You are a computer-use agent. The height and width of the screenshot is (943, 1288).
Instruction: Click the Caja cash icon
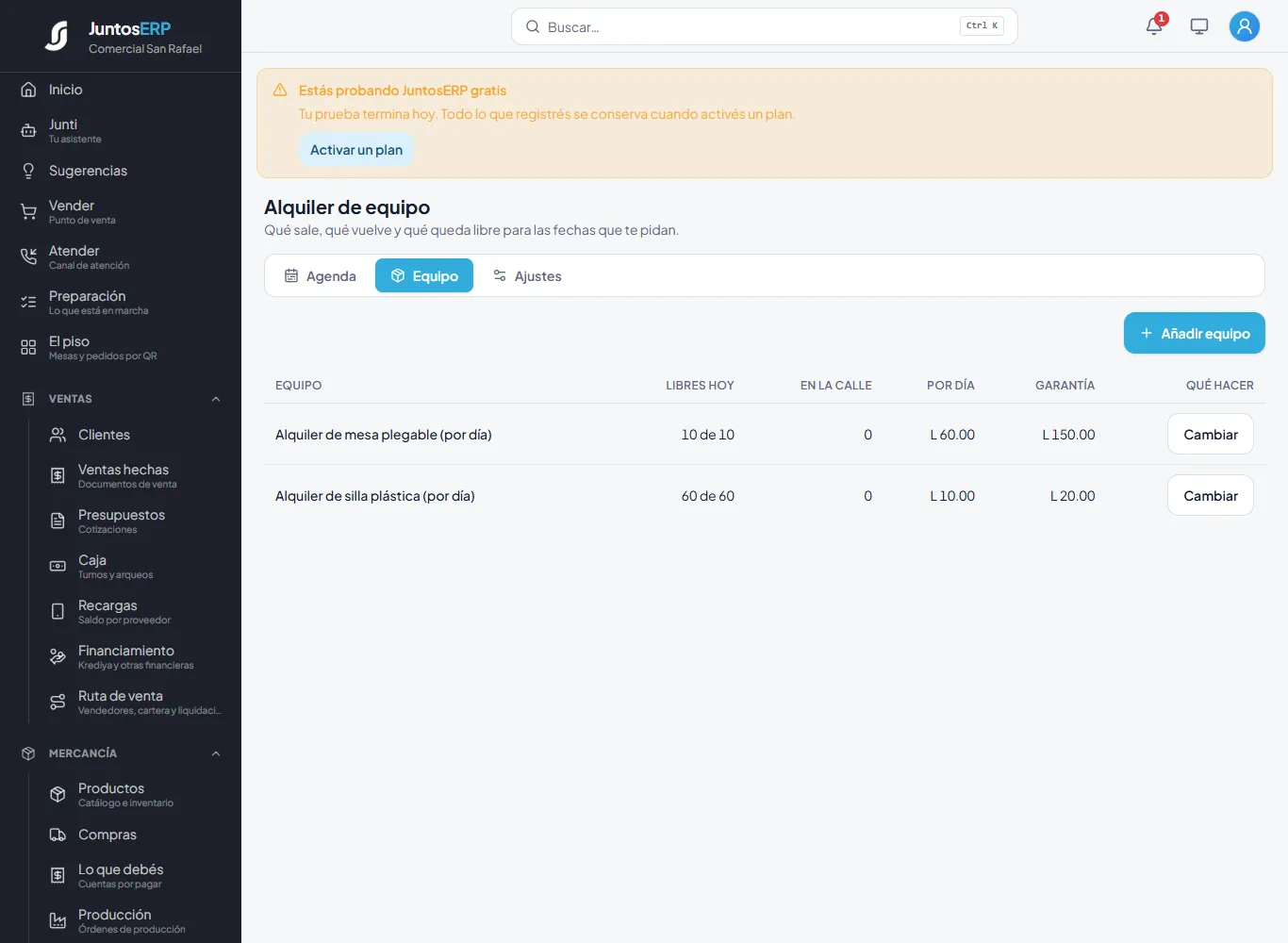click(x=58, y=567)
